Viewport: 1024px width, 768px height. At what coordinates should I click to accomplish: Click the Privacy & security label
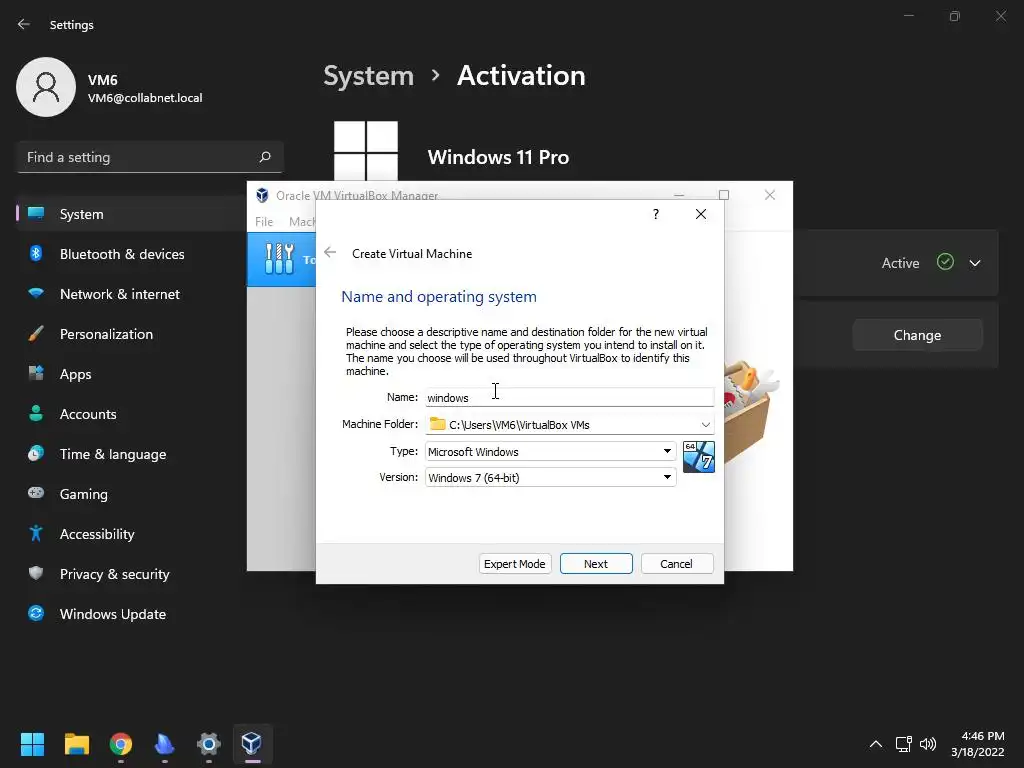point(115,574)
